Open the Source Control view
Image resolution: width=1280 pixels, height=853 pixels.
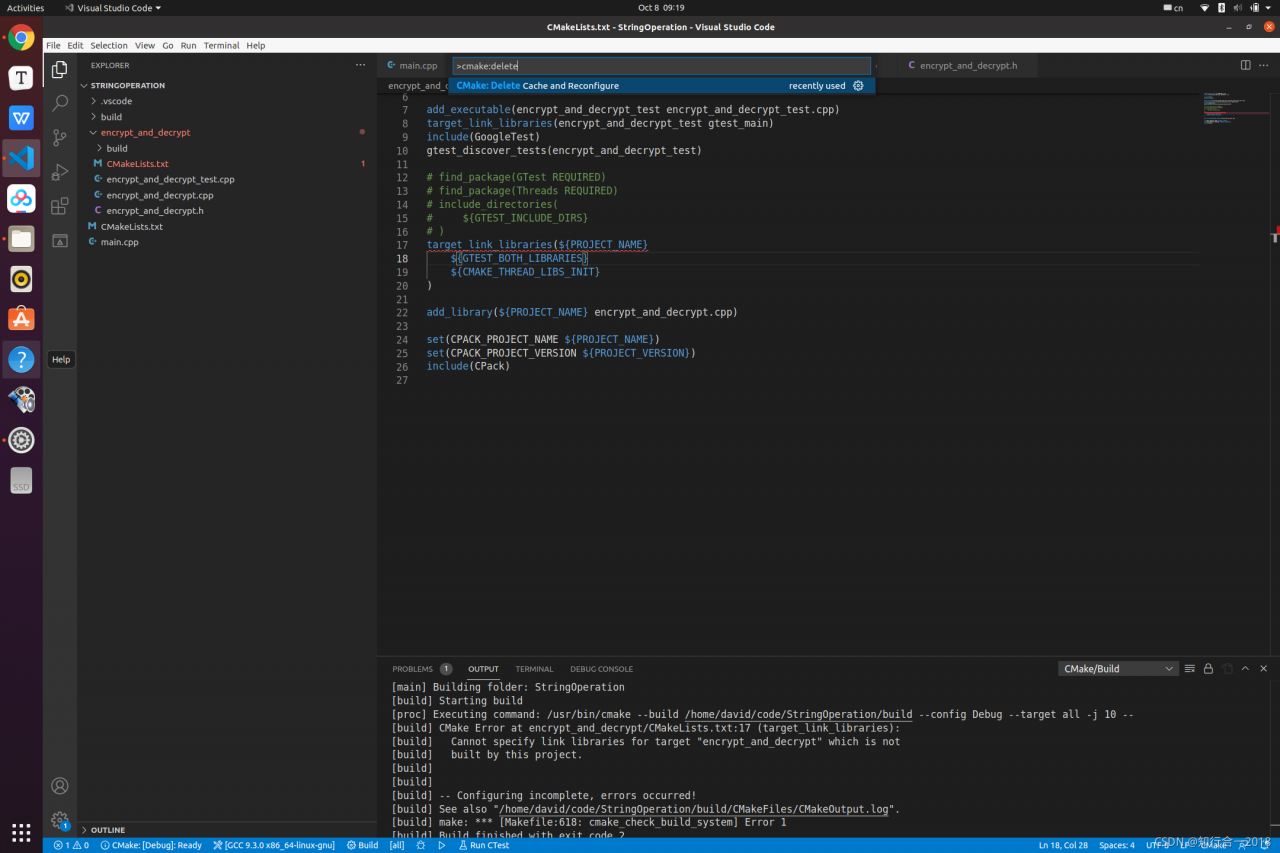[x=60, y=138]
